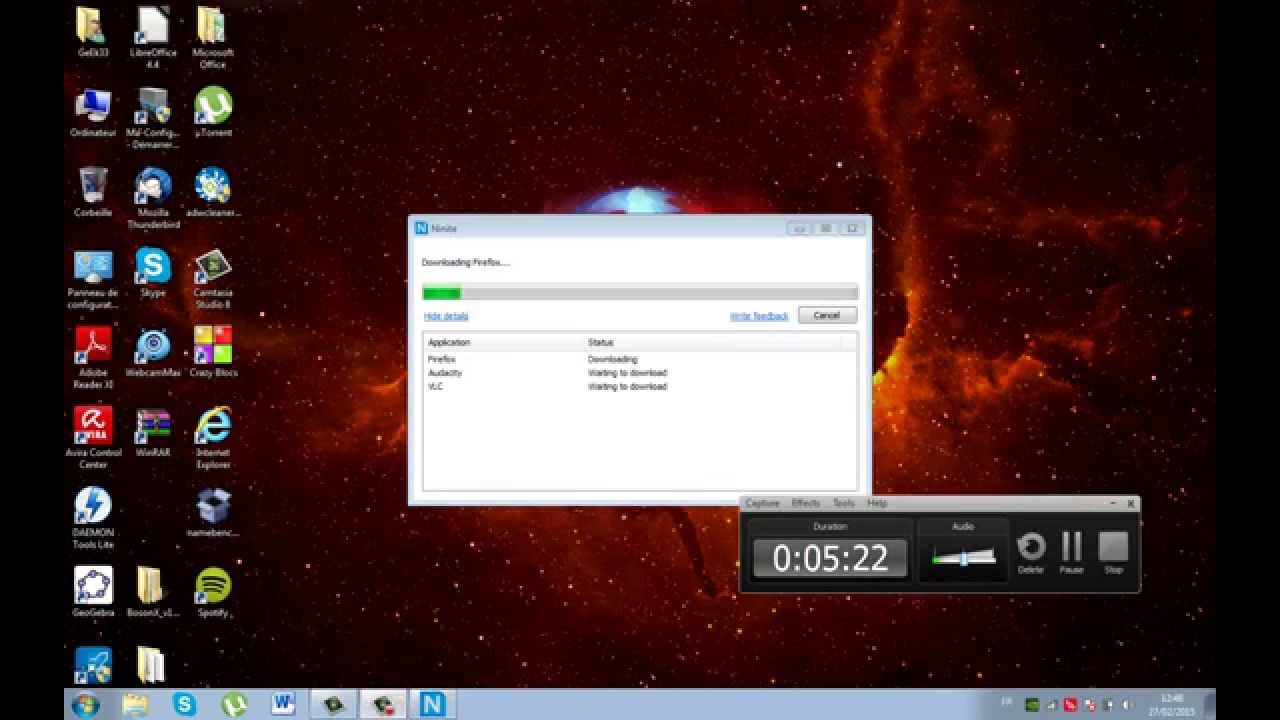Select the Ninite taskbar button
Viewport: 1280px width, 720px height.
pyautogui.click(x=432, y=704)
